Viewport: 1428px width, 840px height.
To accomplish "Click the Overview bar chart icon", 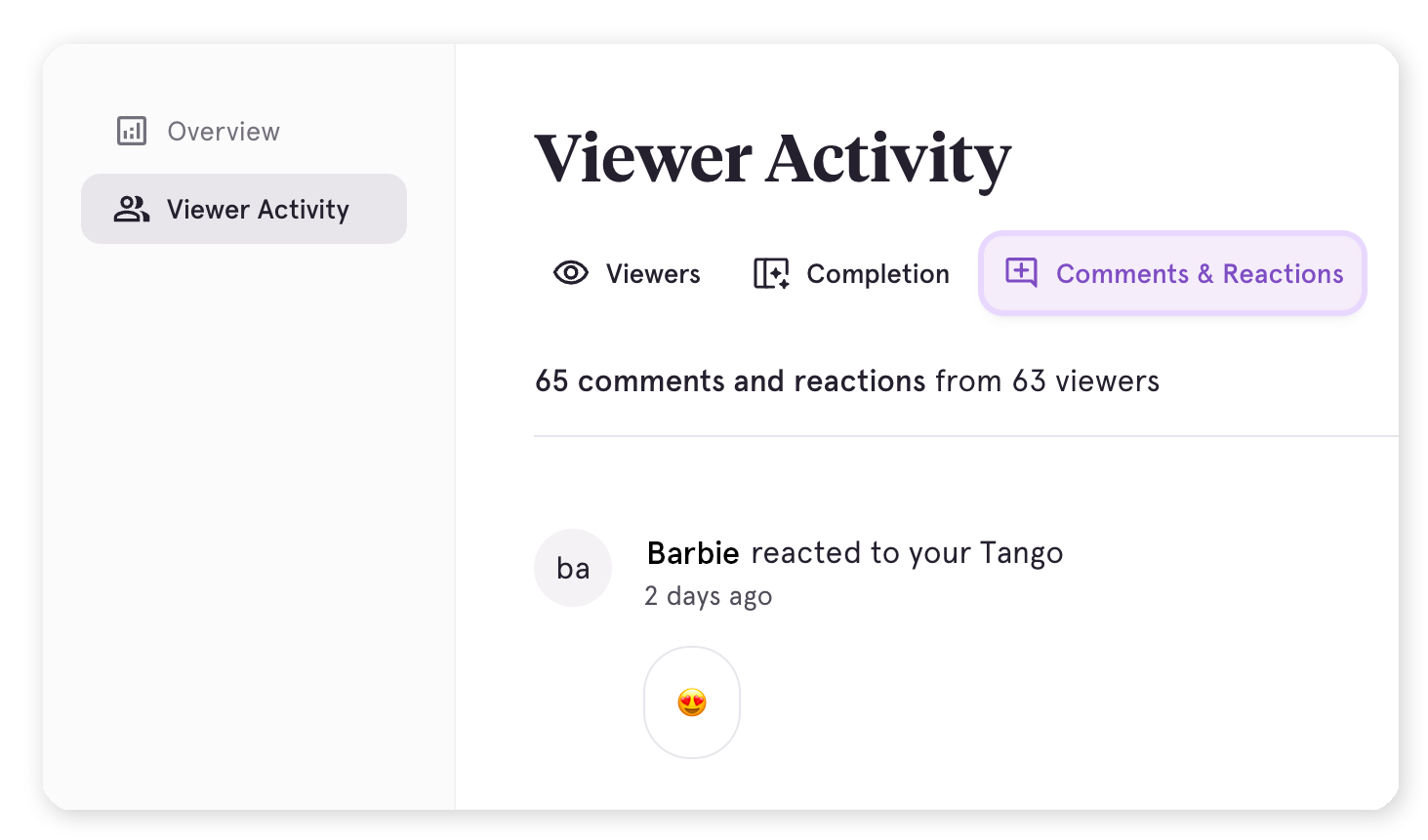I will pos(132,131).
